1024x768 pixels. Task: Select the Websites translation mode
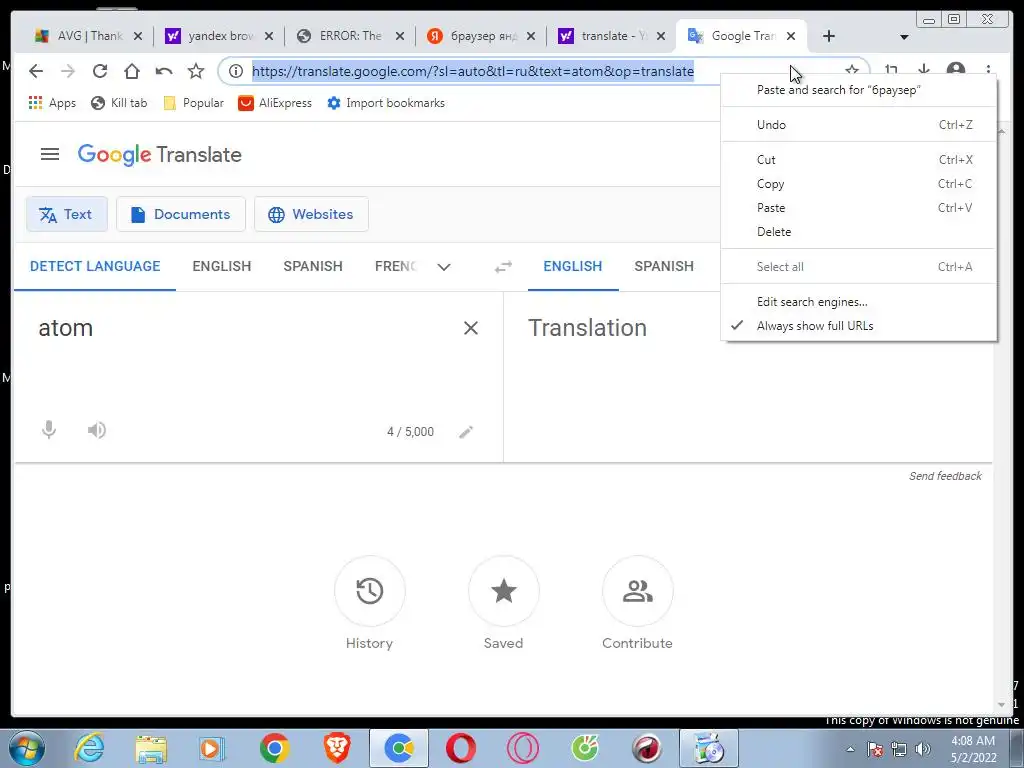tap(312, 214)
